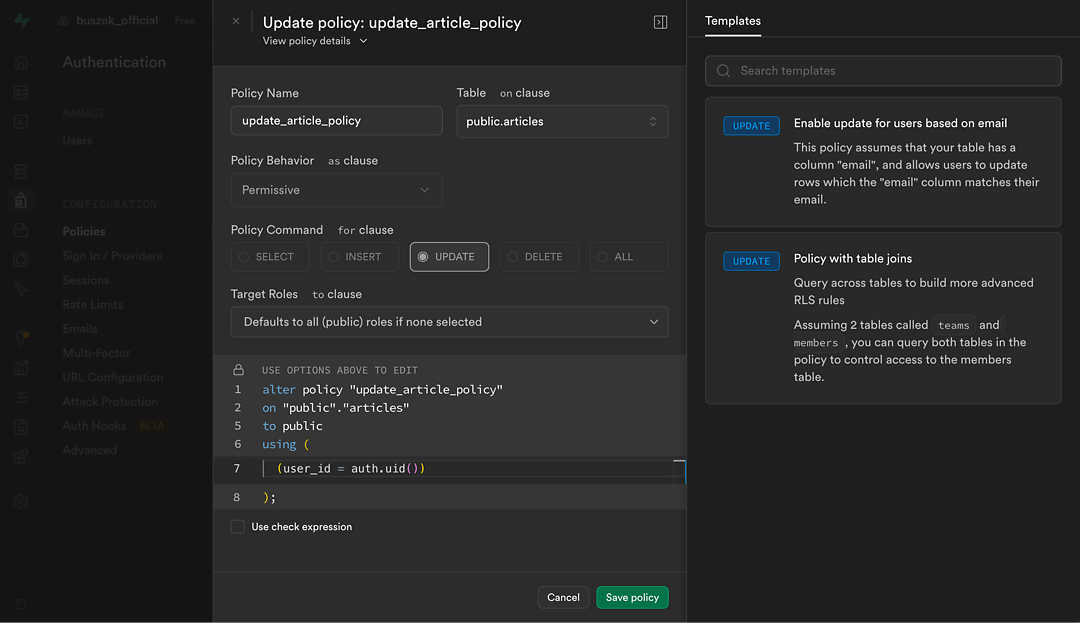Click the lock icon above the SQL editor
1080x623 pixels.
(x=238, y=370)
